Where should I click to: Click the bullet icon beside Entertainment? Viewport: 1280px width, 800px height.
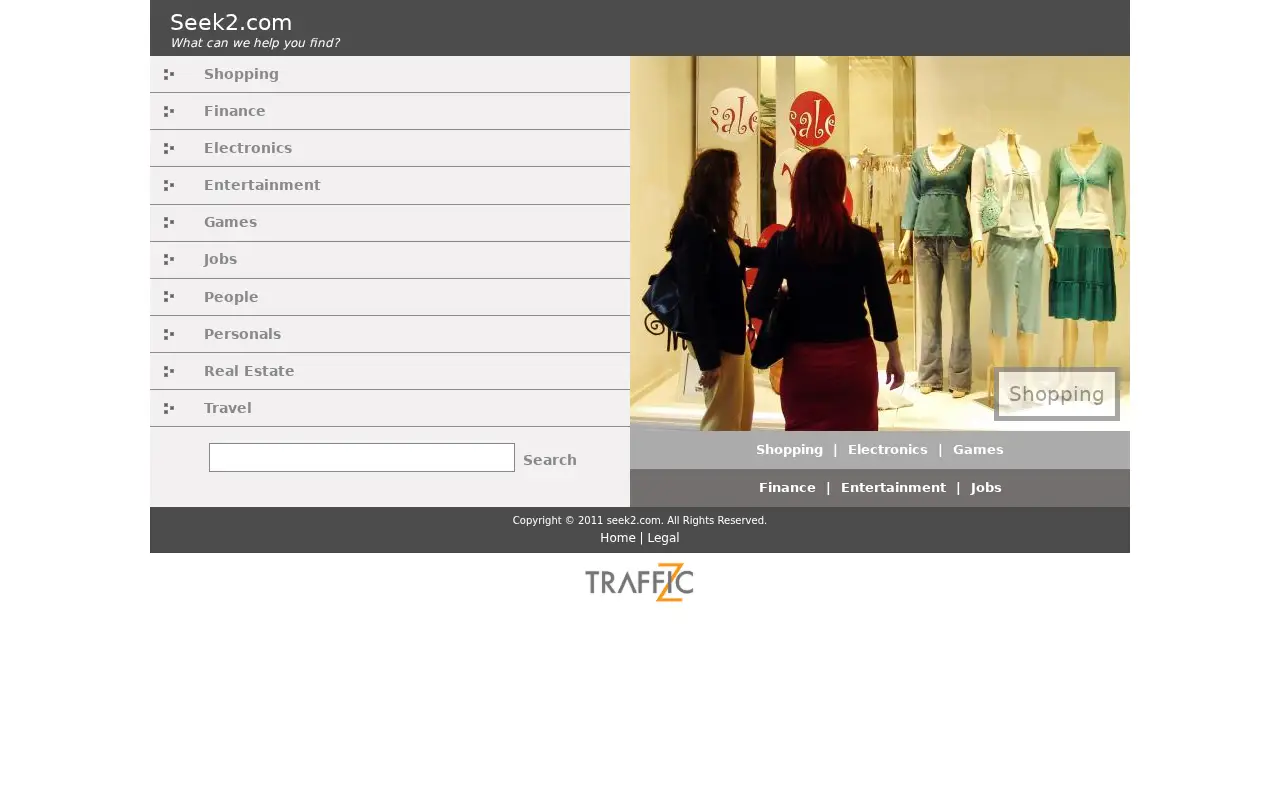pos(169,185)
